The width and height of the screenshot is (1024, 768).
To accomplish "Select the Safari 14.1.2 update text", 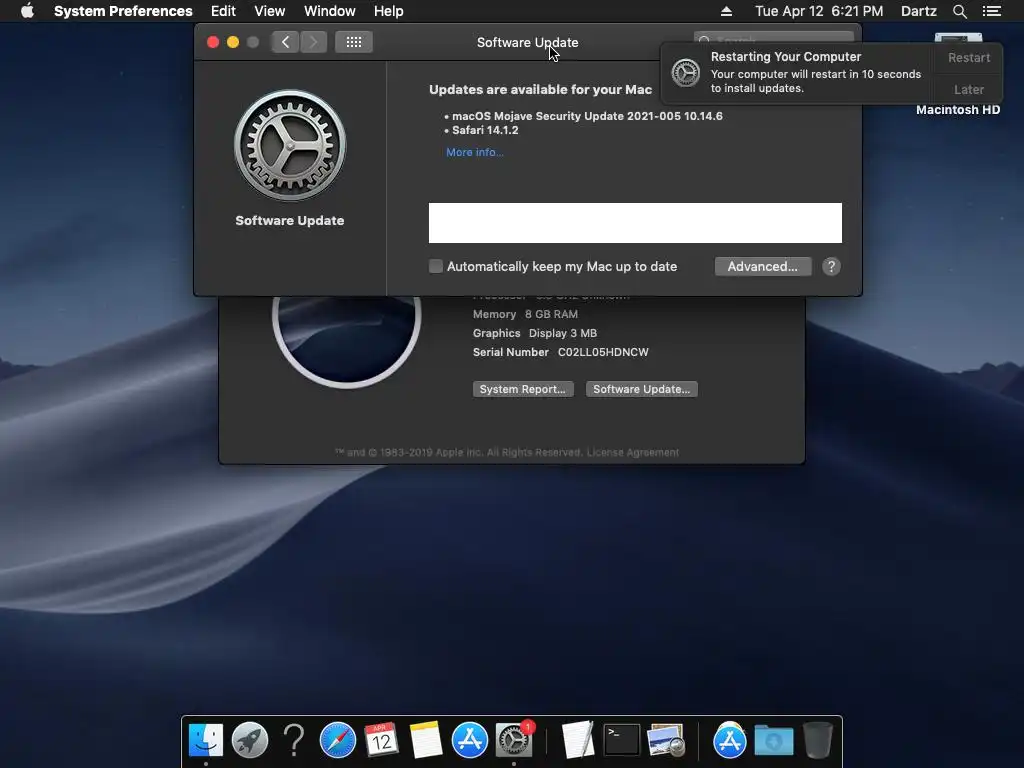I will point(485,130).
